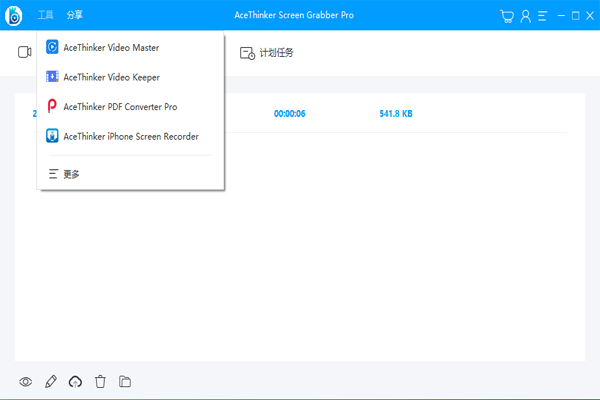Minimize the Screen Grabber Pro window
The height and width of the screenshot is (400, 600).
561,16
